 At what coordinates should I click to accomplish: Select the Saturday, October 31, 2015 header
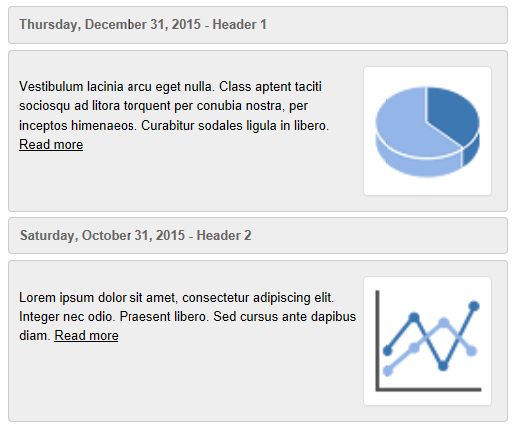click(x=258, y=236)
